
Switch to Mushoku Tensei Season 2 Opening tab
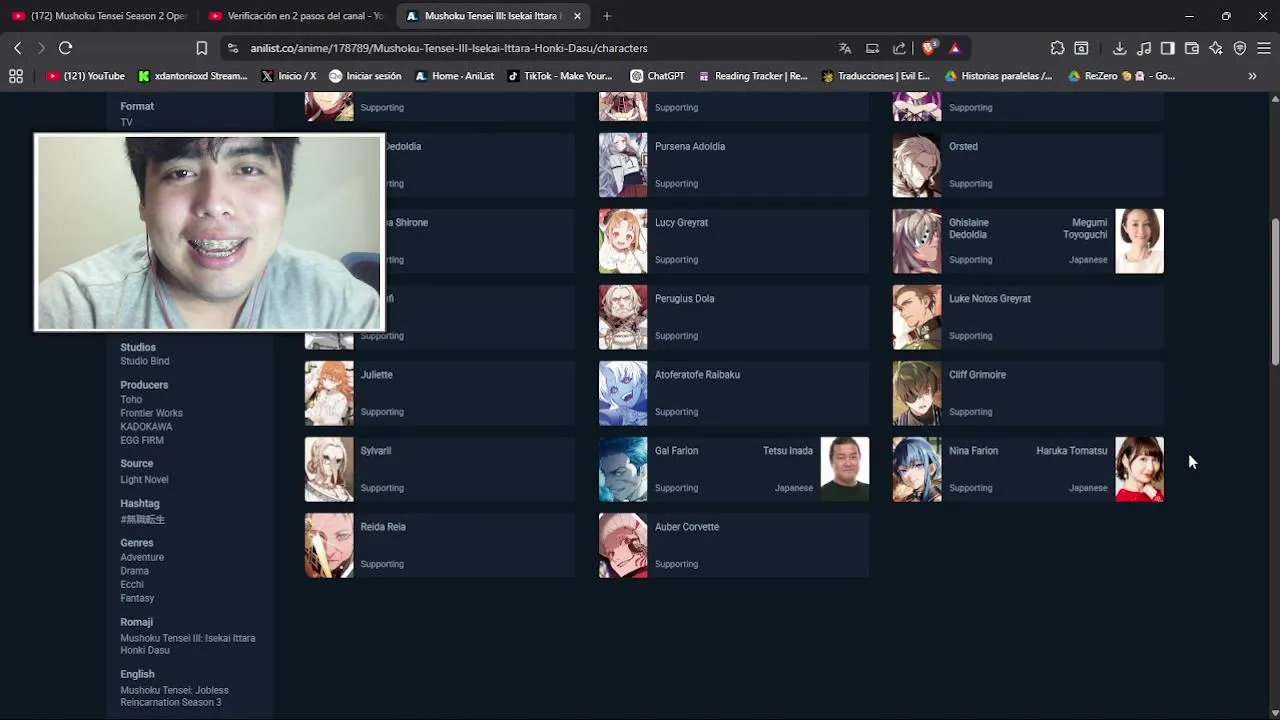[99, 16]
